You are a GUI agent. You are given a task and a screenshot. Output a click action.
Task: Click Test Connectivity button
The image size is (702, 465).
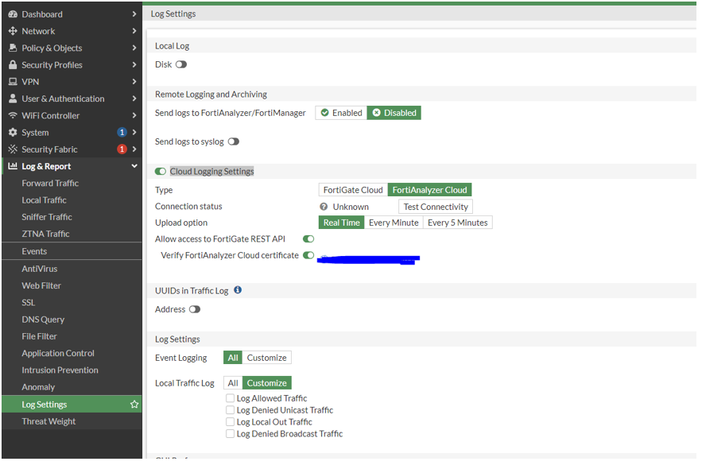coord(435,207)
